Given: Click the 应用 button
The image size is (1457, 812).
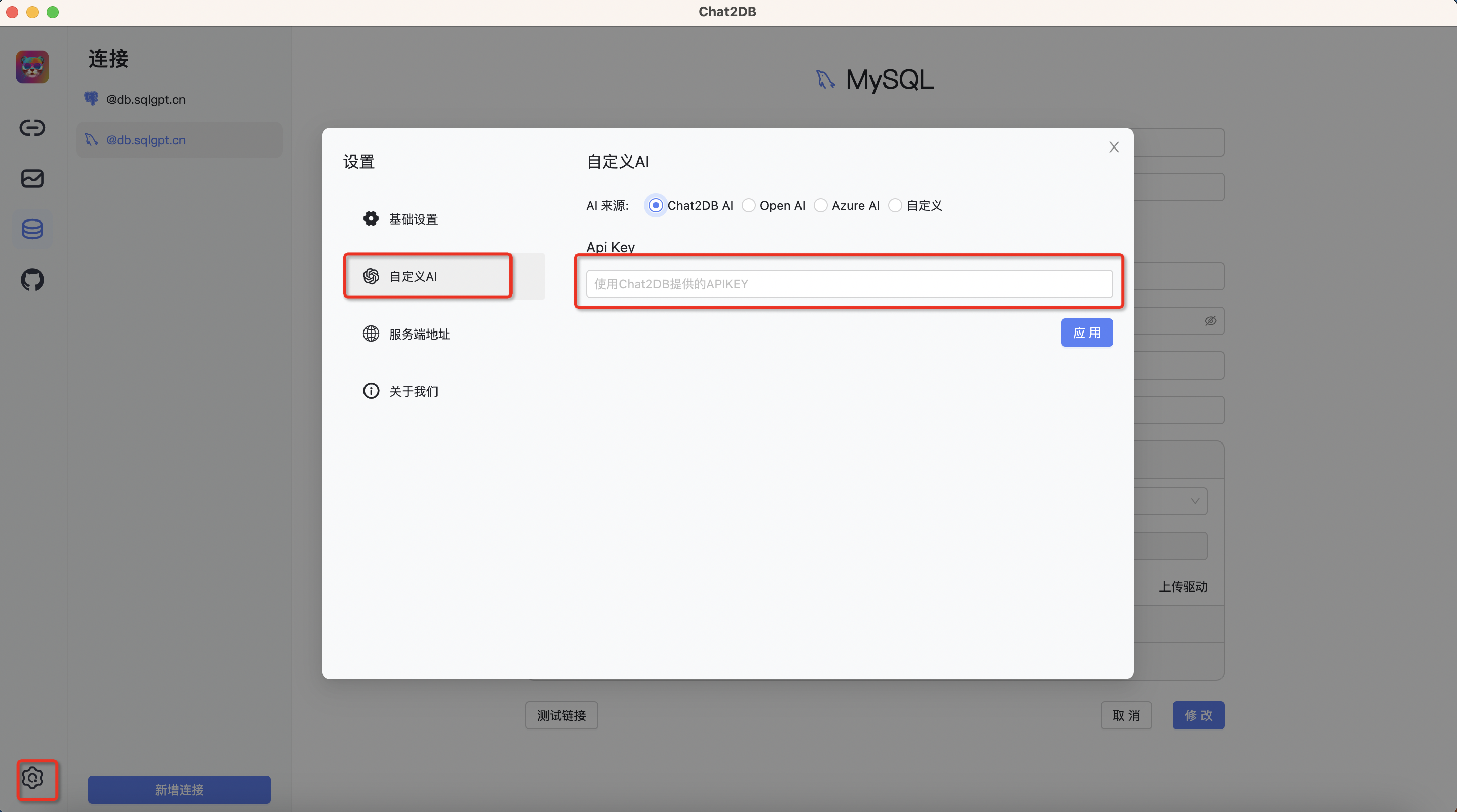Looking at the screenshot, I should pos(1086,333).
